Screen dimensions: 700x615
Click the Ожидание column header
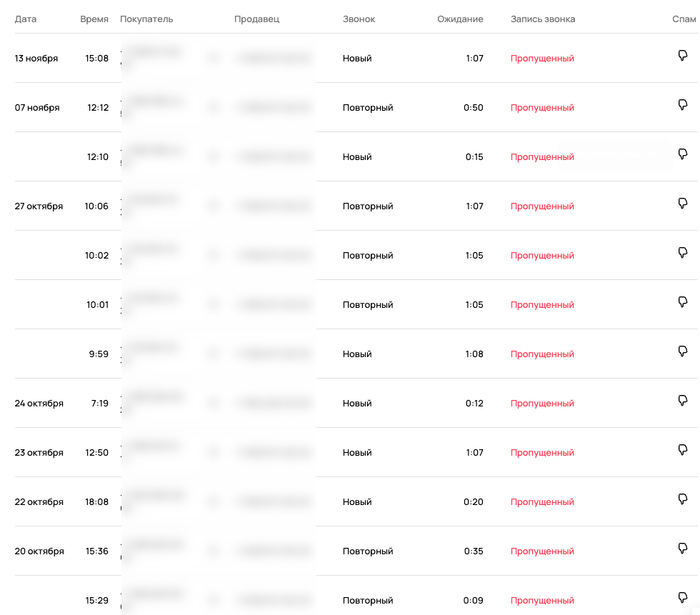(x=460, y=19)
